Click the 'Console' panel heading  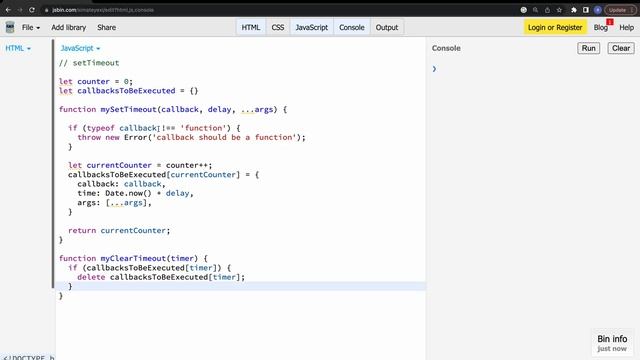tap(446, 48)
